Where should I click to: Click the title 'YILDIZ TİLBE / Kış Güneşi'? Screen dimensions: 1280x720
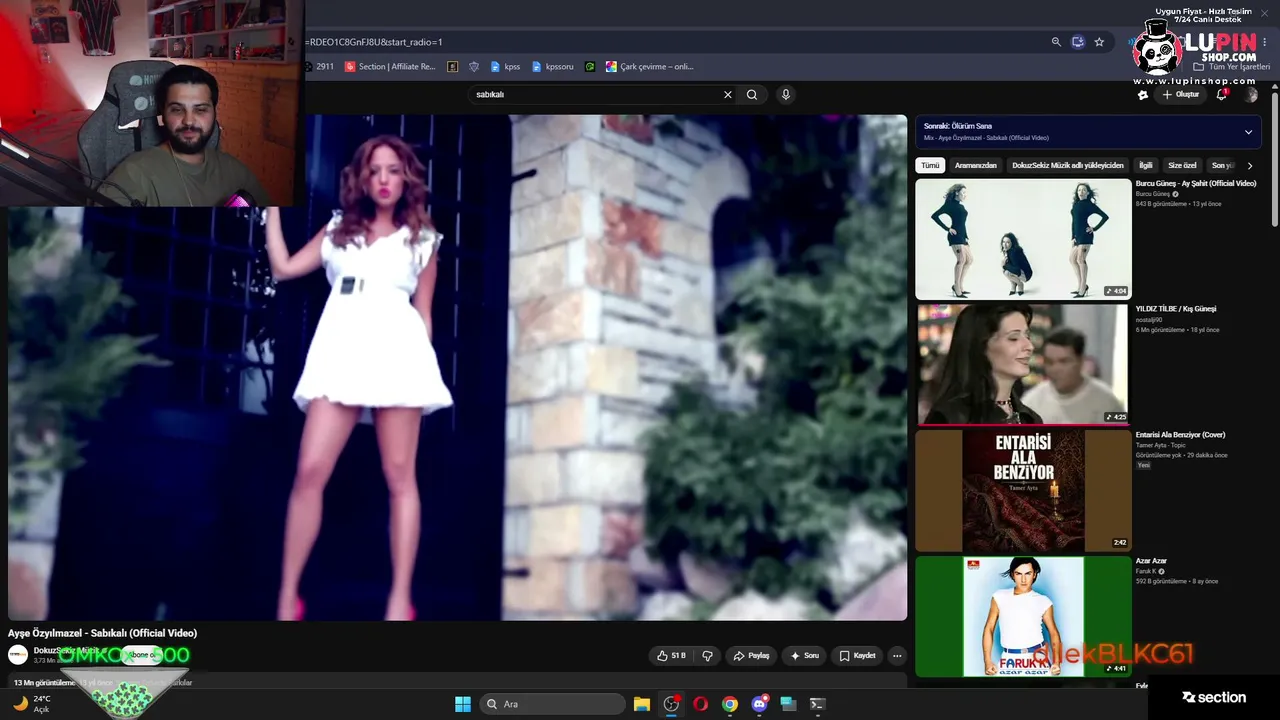pos(1176,309)
